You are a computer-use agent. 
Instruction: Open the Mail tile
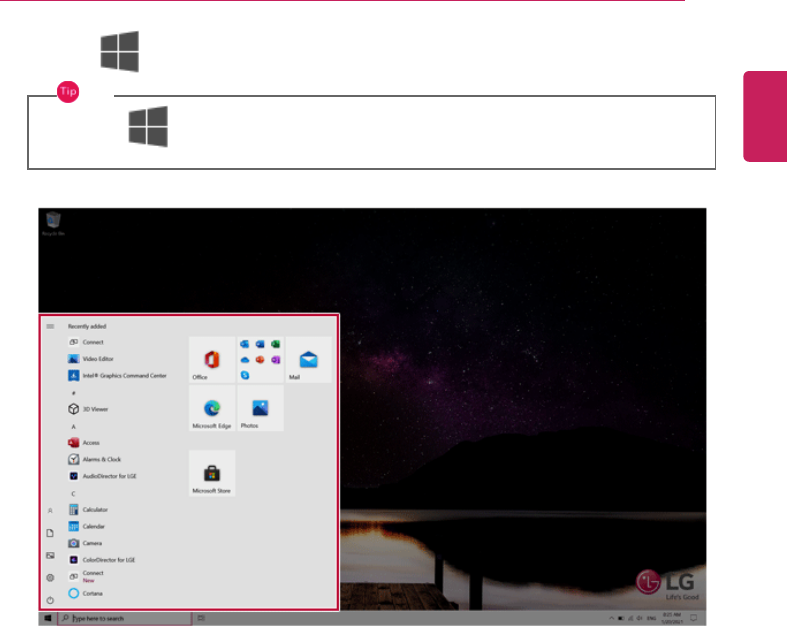click(309, 359)
